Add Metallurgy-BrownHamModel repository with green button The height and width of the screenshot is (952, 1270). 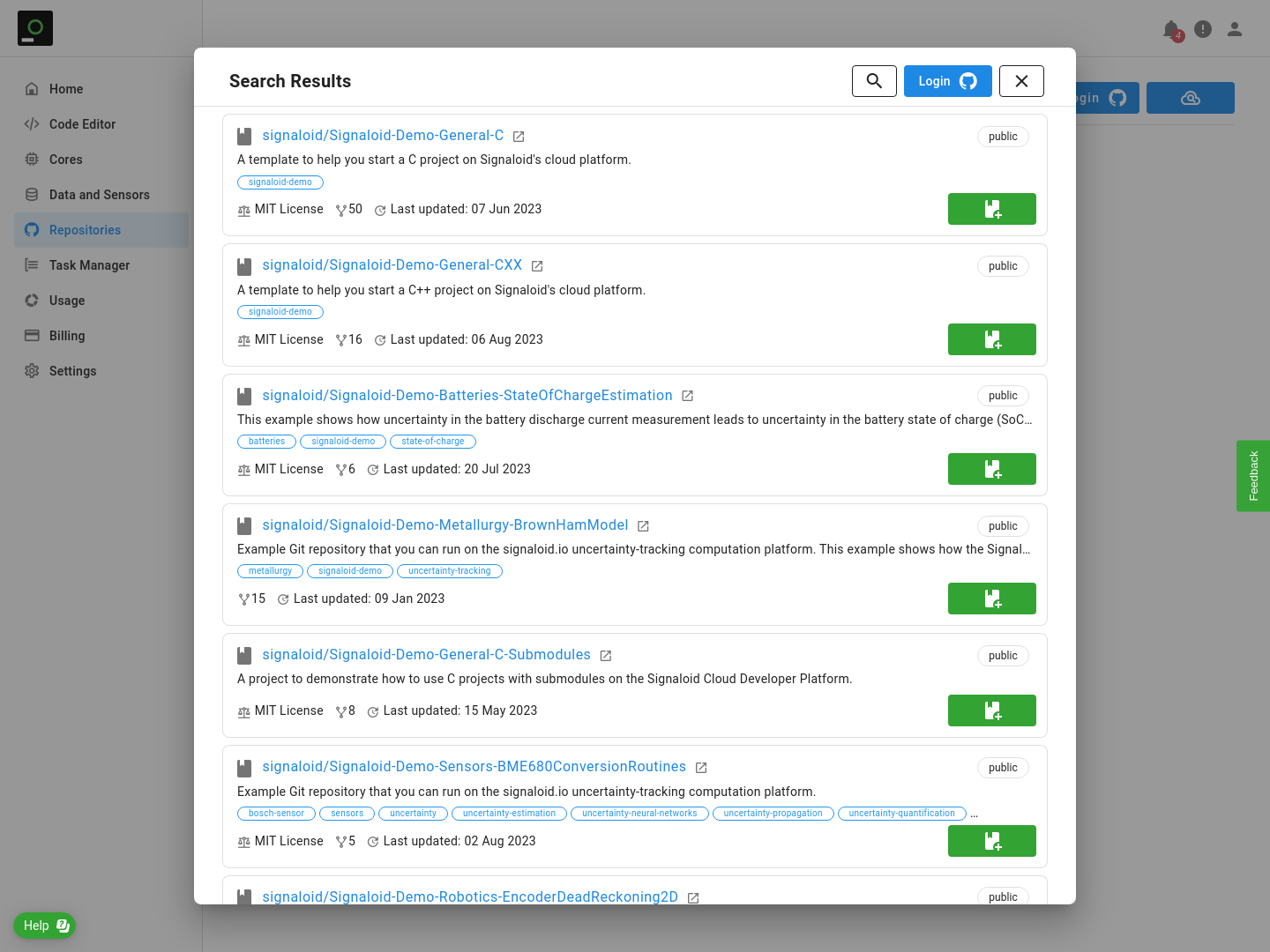(991, 599)
